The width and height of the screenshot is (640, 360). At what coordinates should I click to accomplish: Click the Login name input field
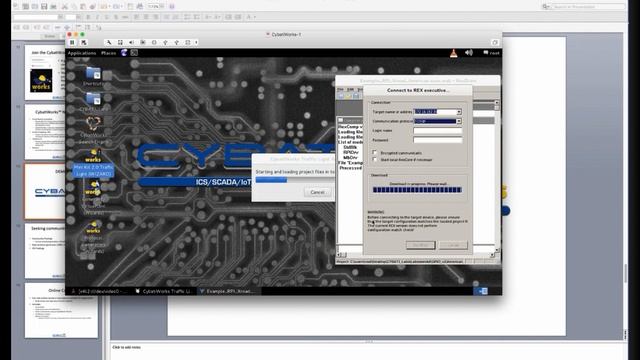(438, 131)
